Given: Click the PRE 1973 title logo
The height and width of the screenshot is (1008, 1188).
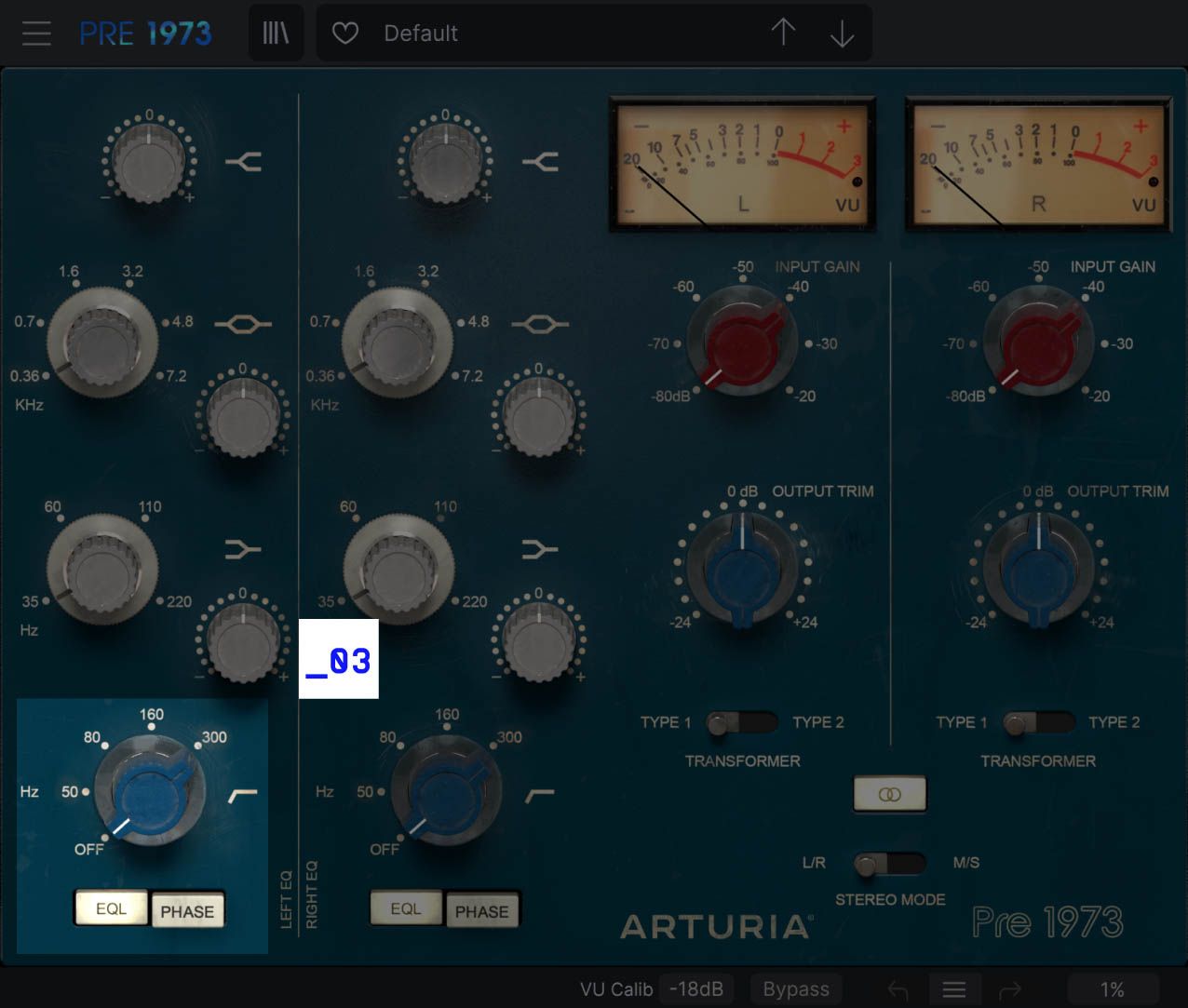Looking at the screenshot, I should coord(145,34).
